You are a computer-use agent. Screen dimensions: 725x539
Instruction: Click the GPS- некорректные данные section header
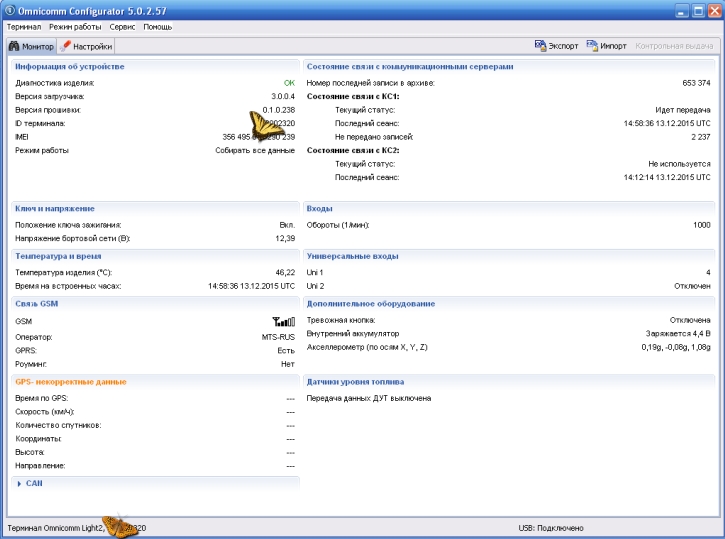click(x=70, y=381)
